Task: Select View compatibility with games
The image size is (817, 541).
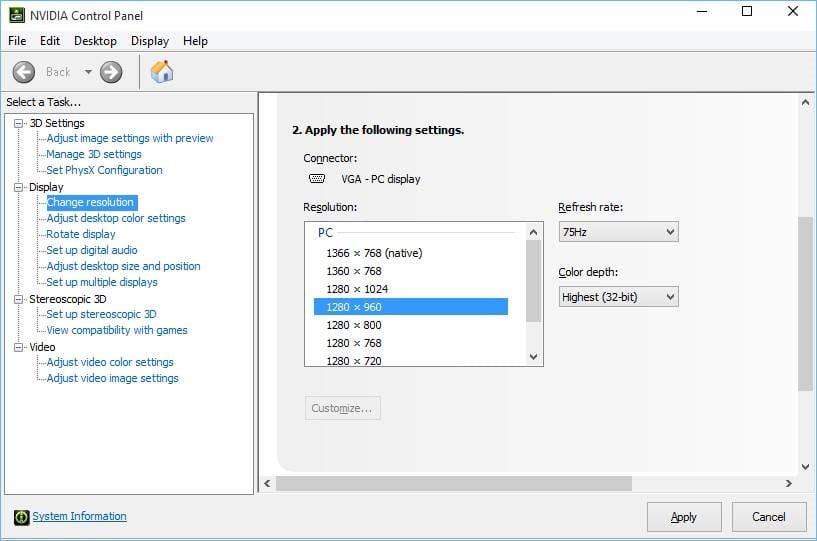Action: [x=117, y=330]
